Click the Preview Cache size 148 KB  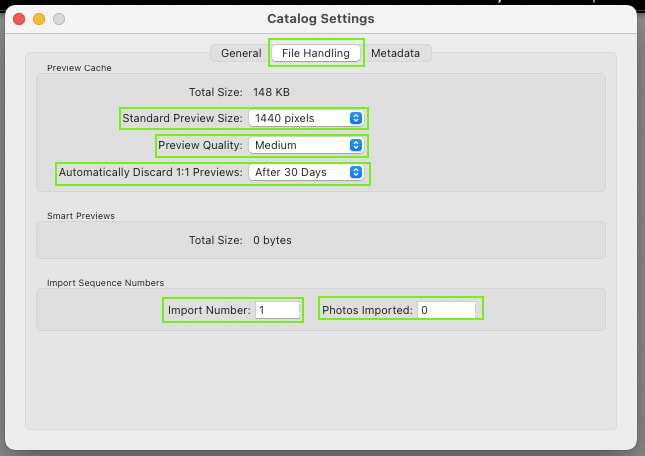coord(271,92)
